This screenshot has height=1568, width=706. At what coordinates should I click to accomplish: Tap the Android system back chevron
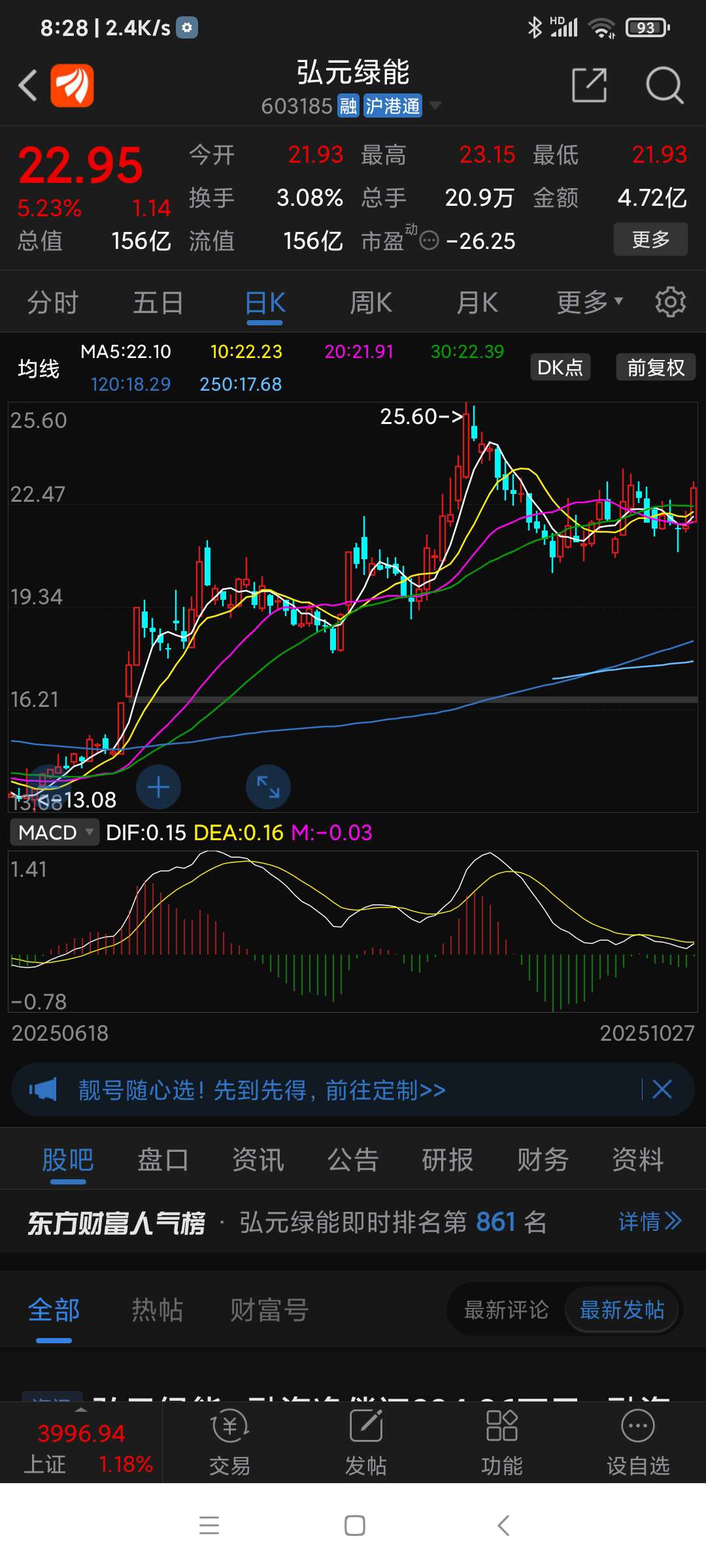pyautogui.click(x=503, y=1526)
